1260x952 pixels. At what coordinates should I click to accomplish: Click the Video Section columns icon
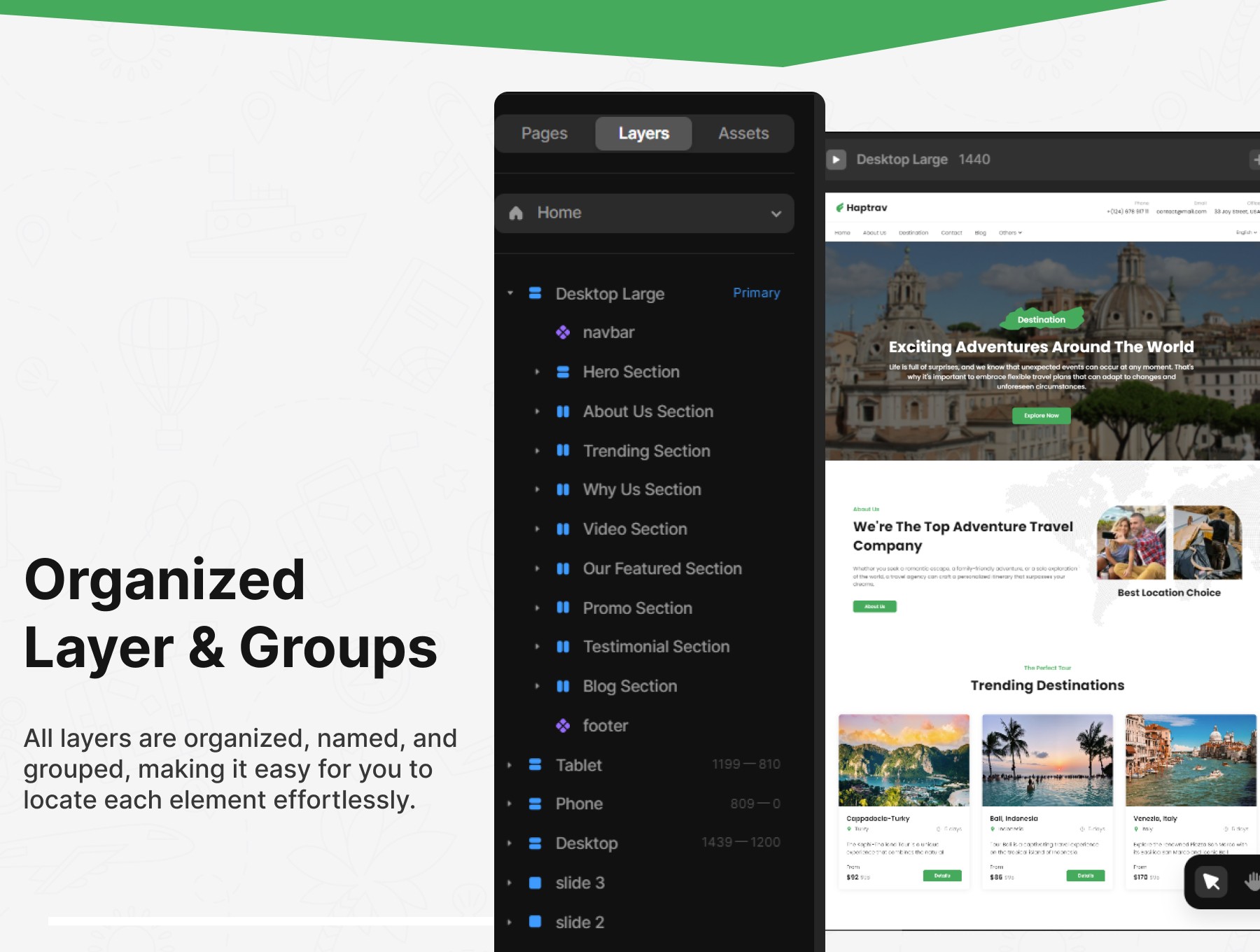[563, 529]
